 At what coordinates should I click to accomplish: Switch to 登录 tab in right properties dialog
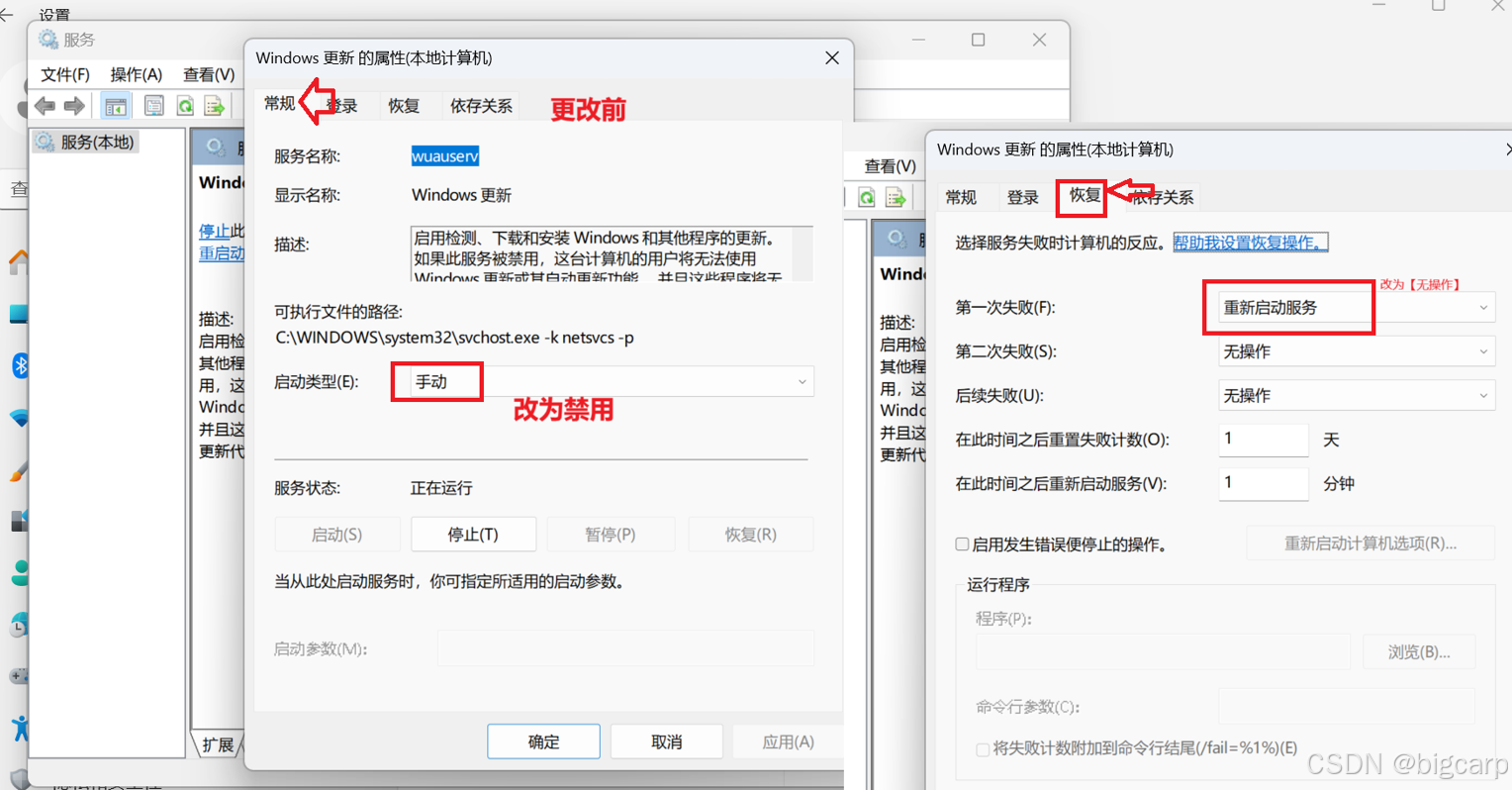[x=1022, y=197]
